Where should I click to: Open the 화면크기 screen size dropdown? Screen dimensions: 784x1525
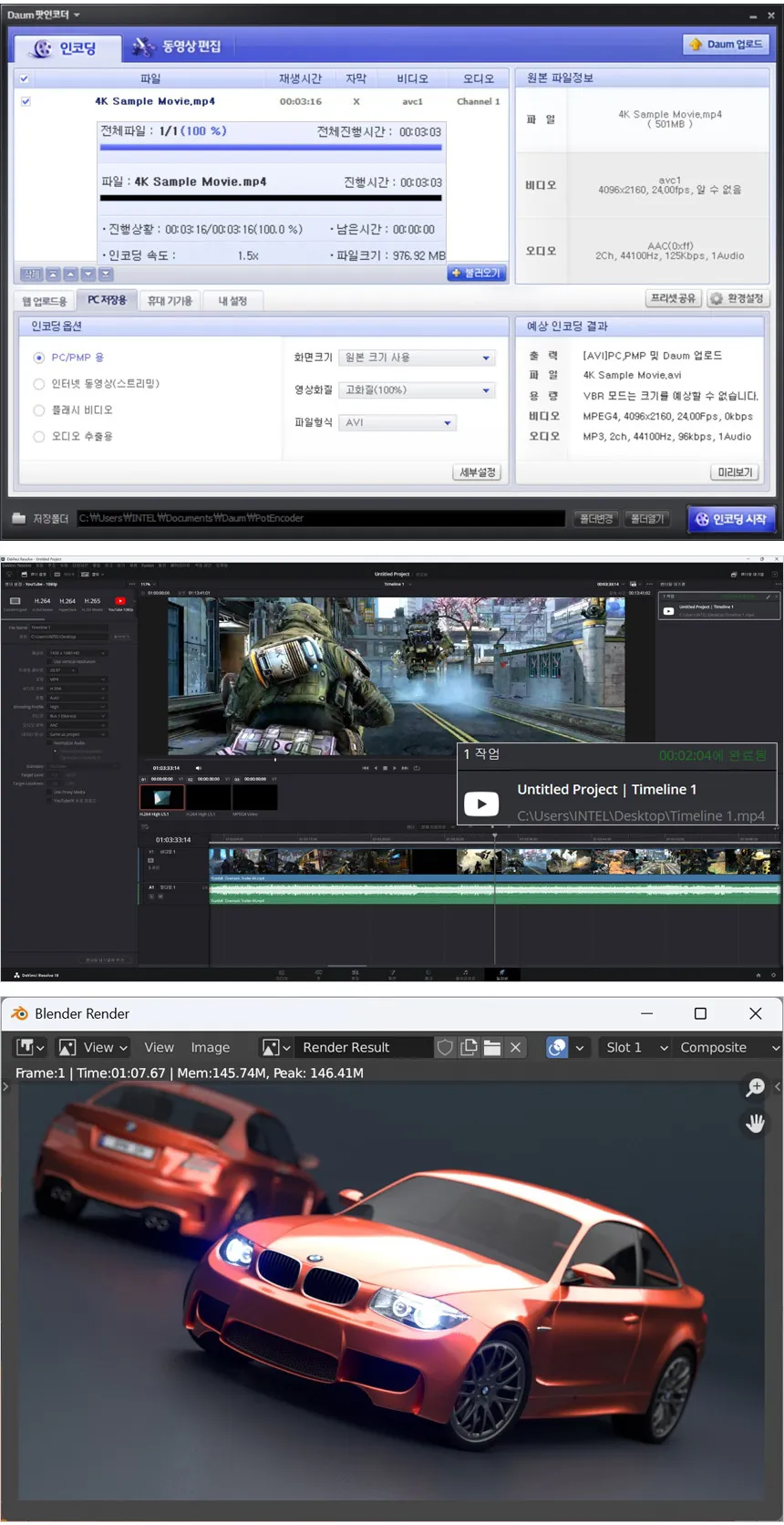417,358
